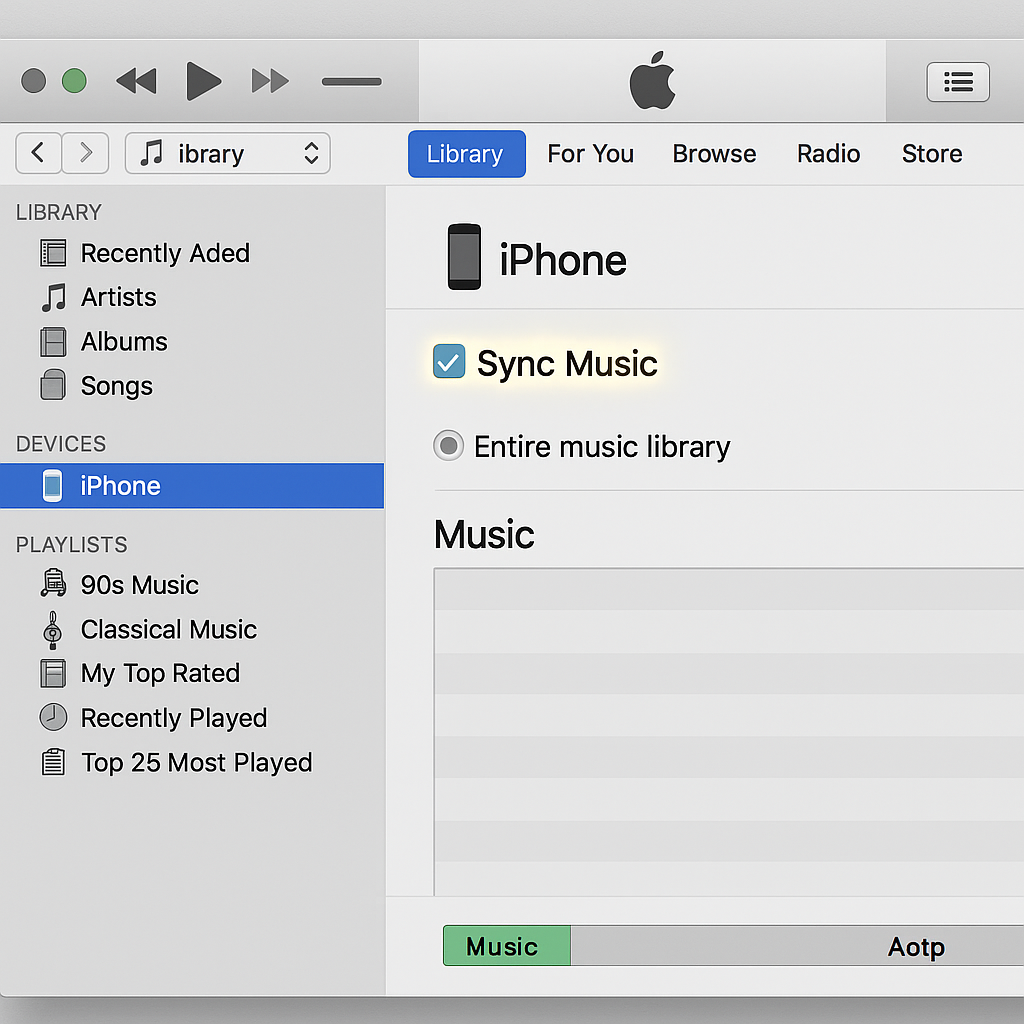Viewport: 1024px width, 1024px height.
Task: Click the Classical Music clef icon
Action: pos(53,630)
